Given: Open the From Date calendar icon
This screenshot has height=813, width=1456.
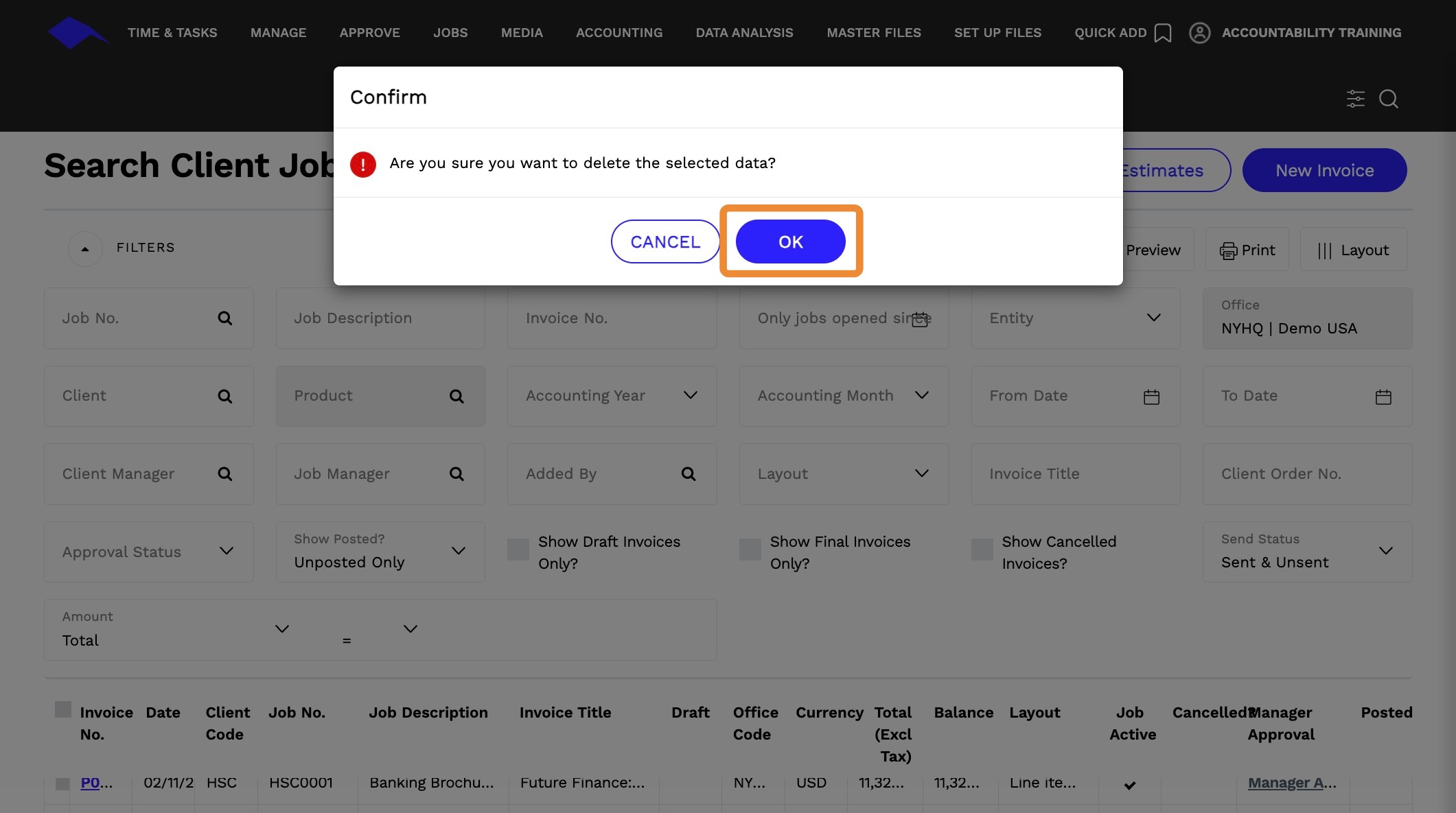Looking at the screenshot, I should (1151, 397).
